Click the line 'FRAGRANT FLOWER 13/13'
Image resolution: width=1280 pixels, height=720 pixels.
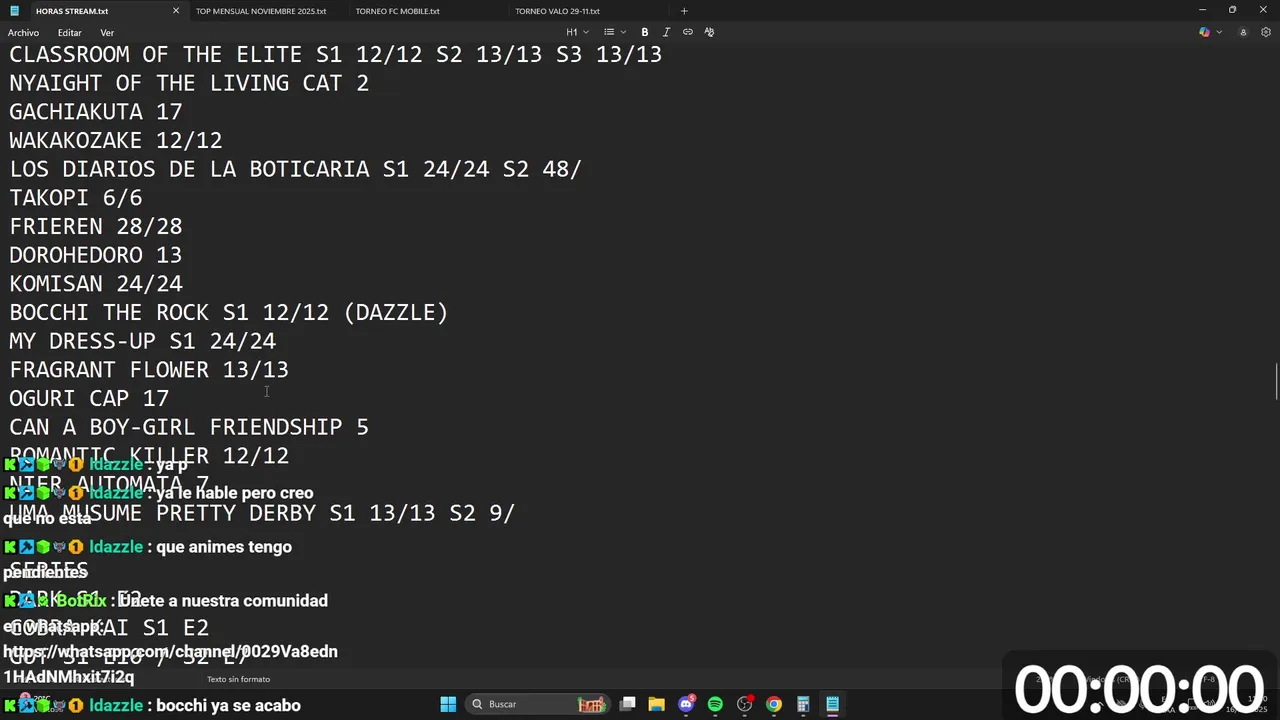click(x=149, y=370)
